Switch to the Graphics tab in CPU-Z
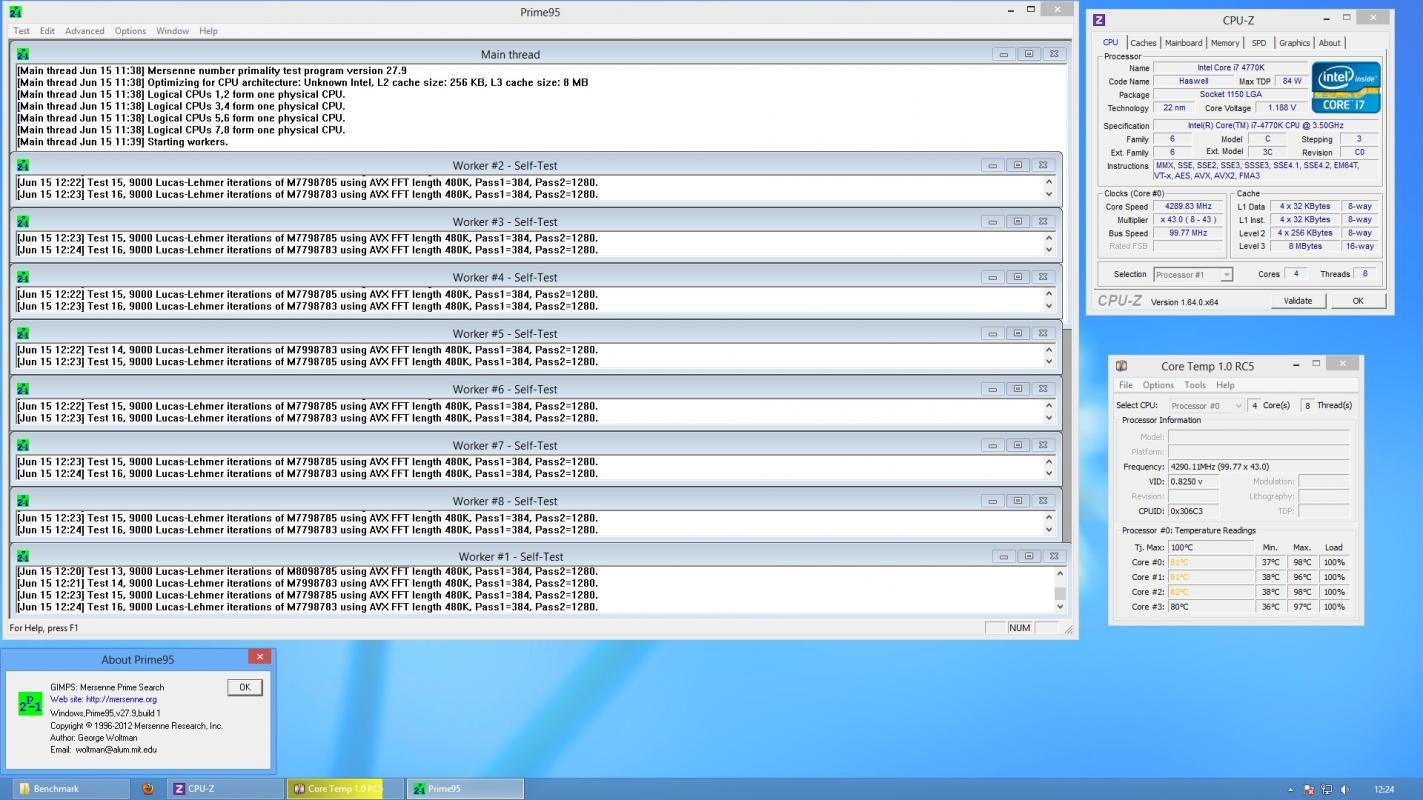1423x800 pixels. (1294, 43)
